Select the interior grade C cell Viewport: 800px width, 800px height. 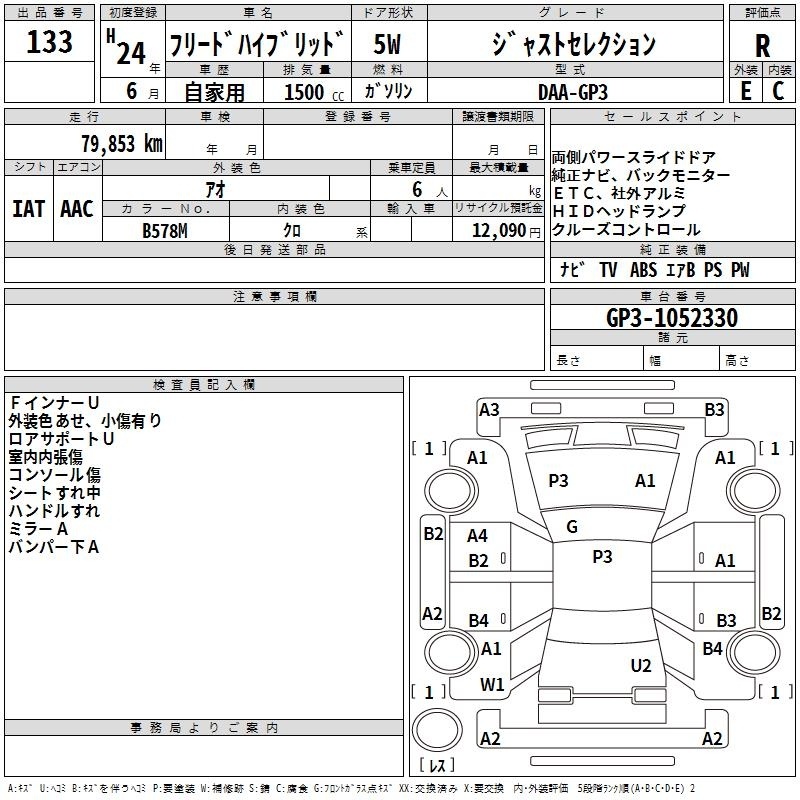tap(778, 90)
